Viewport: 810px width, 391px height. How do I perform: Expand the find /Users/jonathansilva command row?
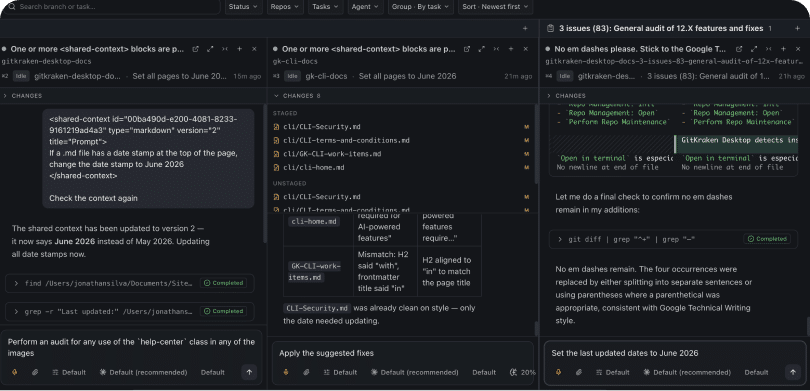[129, 283]
